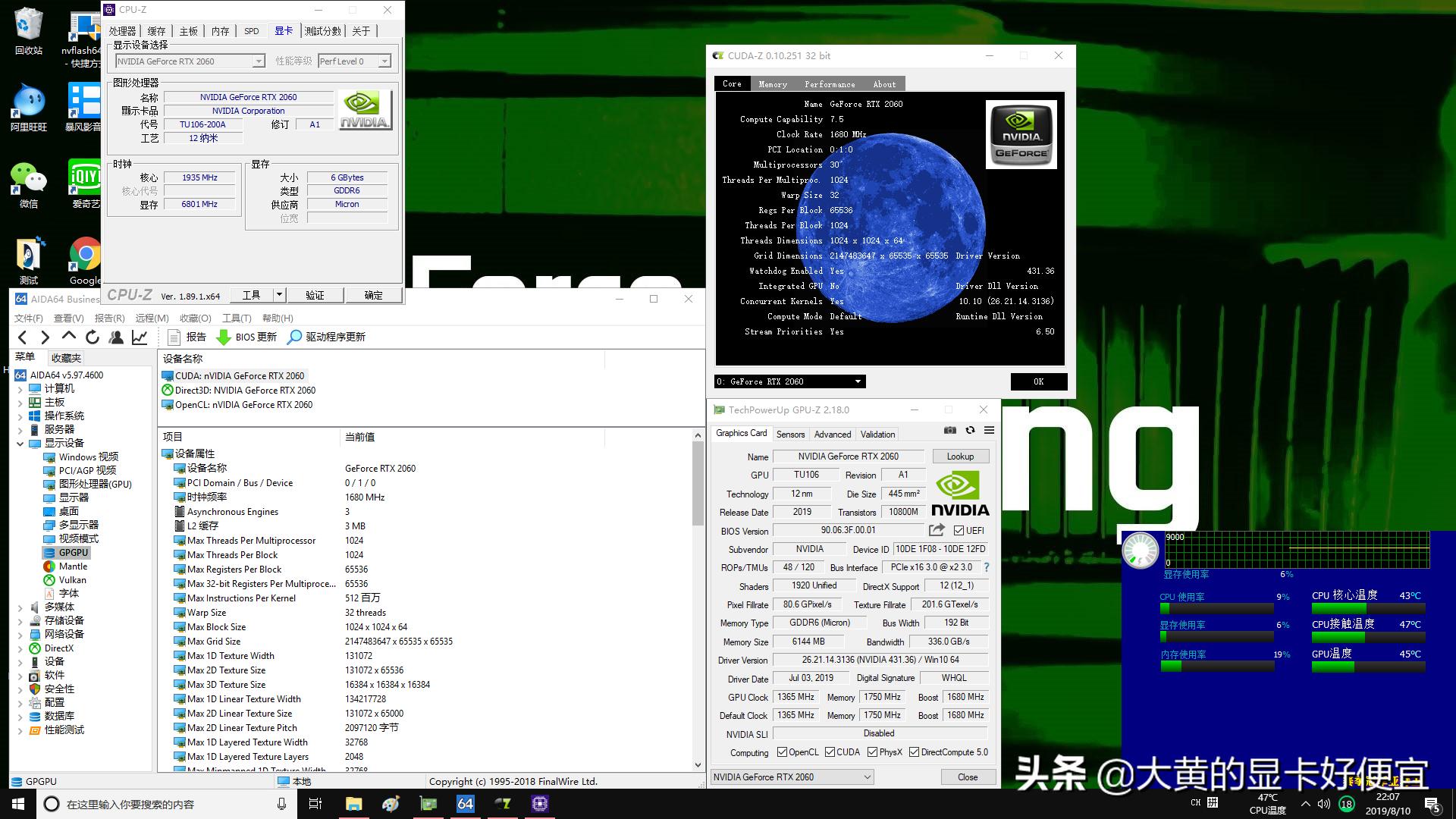This screenshot has width=1456, height=819.
Task: Click the Lookup button in GPU-Z
Action: coord(960,456)
